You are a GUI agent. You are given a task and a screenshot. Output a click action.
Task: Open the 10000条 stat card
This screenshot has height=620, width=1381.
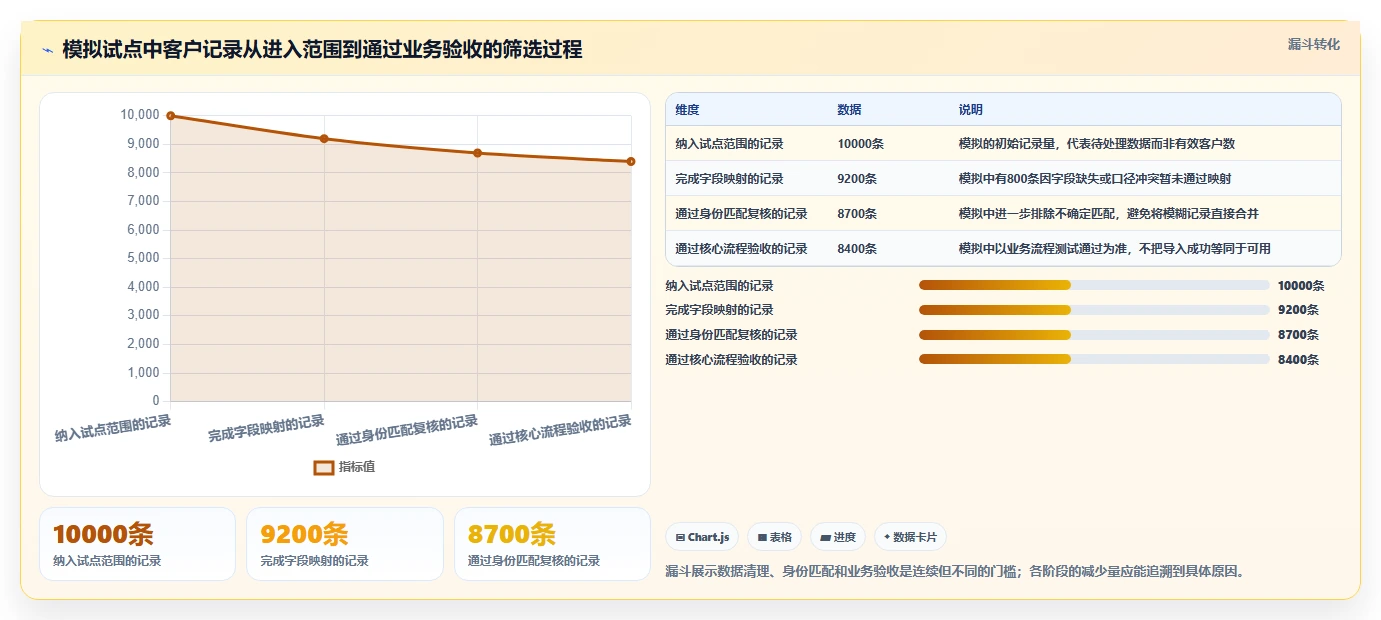[x=137, y=544]
